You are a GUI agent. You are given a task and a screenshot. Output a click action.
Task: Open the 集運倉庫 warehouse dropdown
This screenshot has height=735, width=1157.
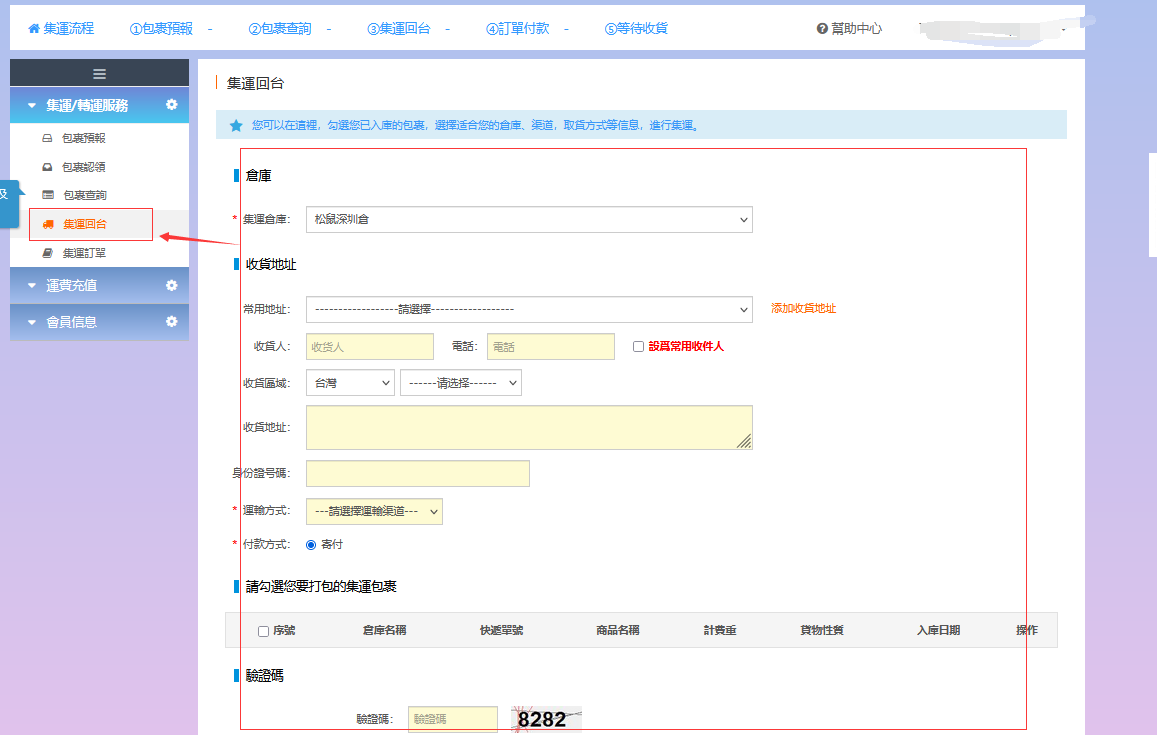click(528, 219)
